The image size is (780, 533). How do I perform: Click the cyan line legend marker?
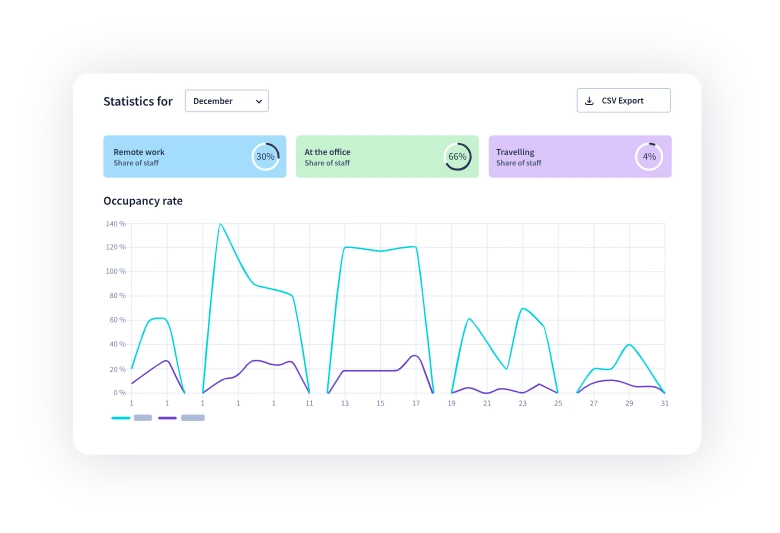click(120, 418)
